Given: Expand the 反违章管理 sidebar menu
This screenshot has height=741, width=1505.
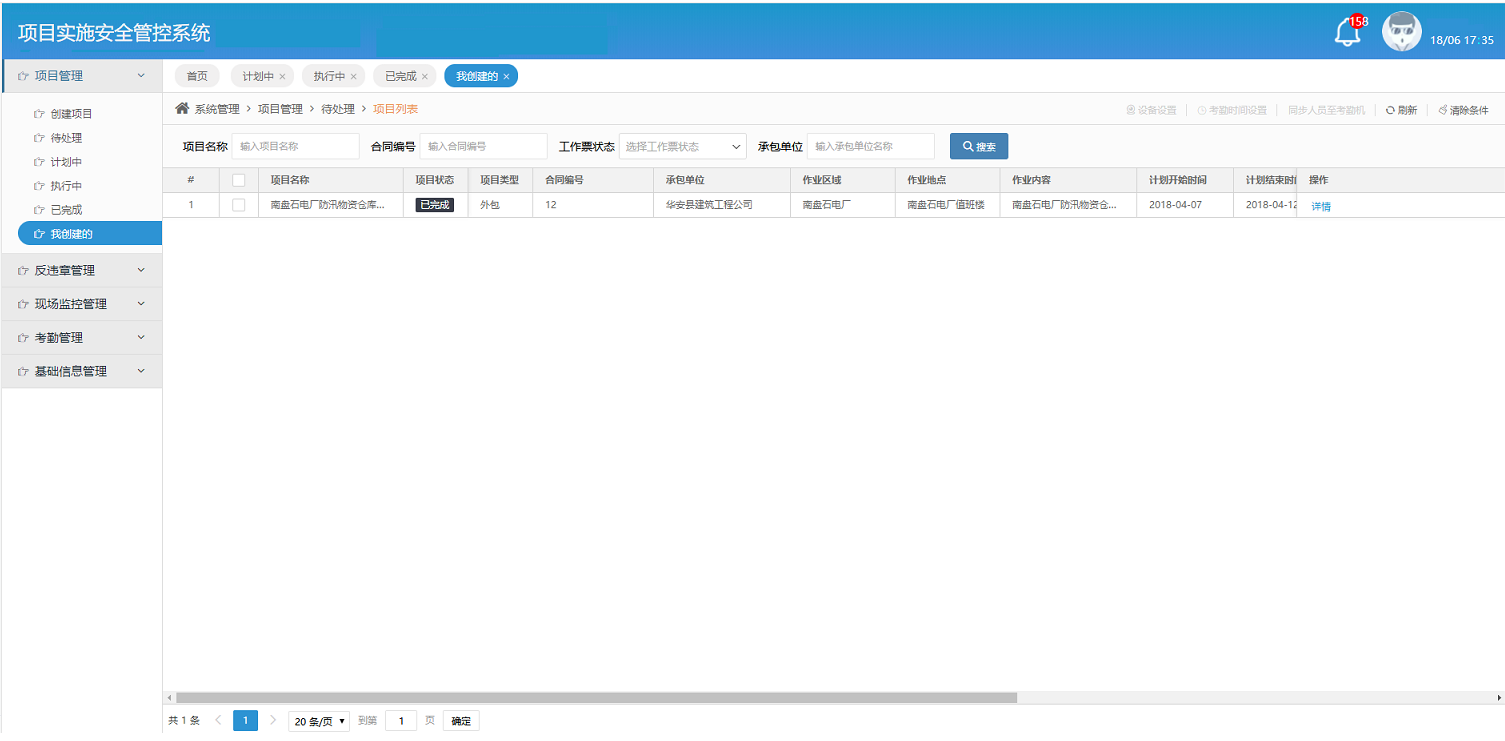Looking at the screenshot, I should click(82, 270).
